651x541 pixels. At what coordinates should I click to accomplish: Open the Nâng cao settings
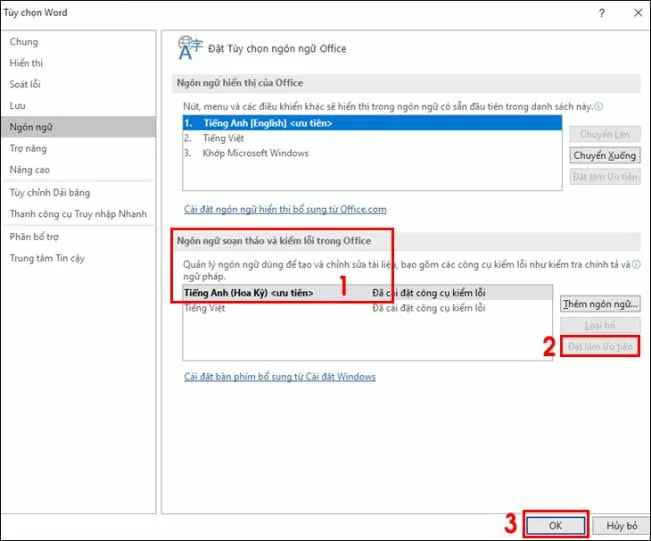coord(30,169)
